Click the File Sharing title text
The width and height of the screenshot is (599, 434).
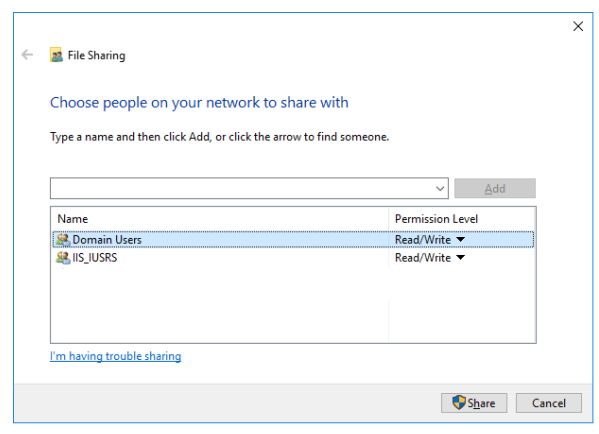(96, 55)
